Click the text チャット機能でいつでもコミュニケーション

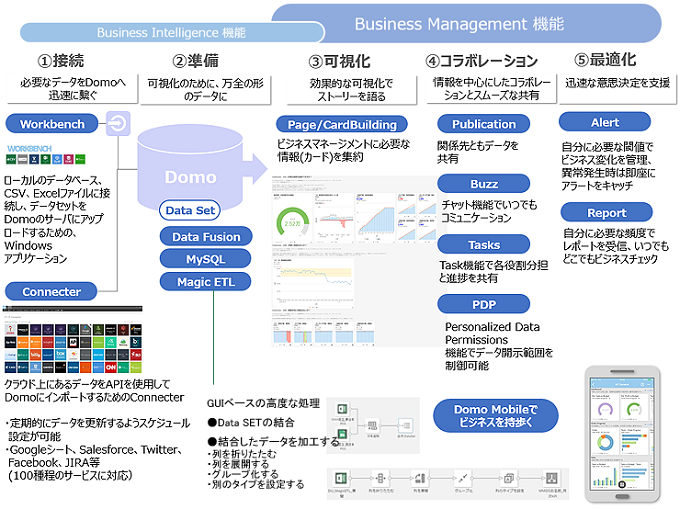tap(489, 211)
